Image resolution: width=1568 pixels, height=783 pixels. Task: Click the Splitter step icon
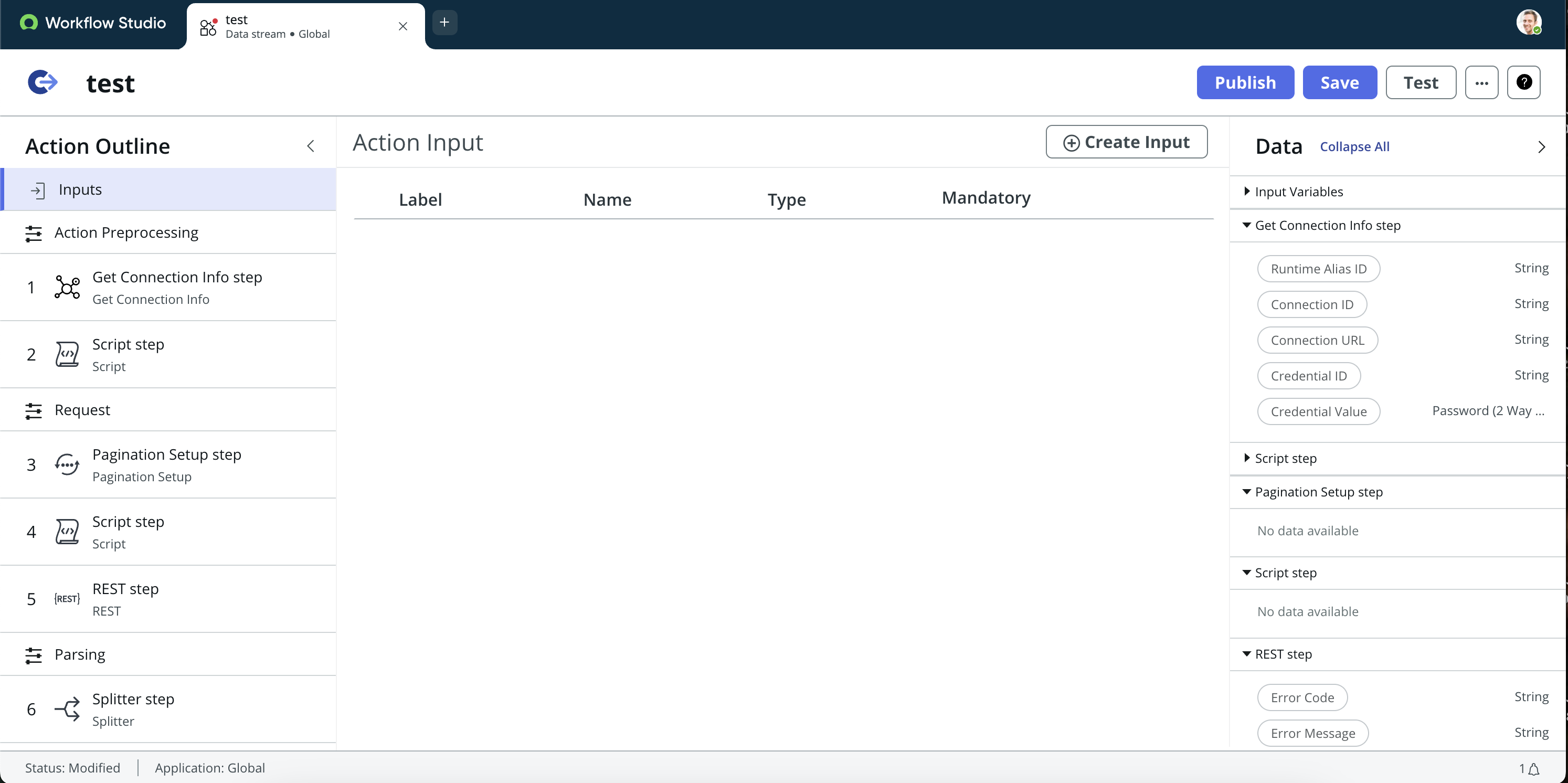tap(67, 710)
